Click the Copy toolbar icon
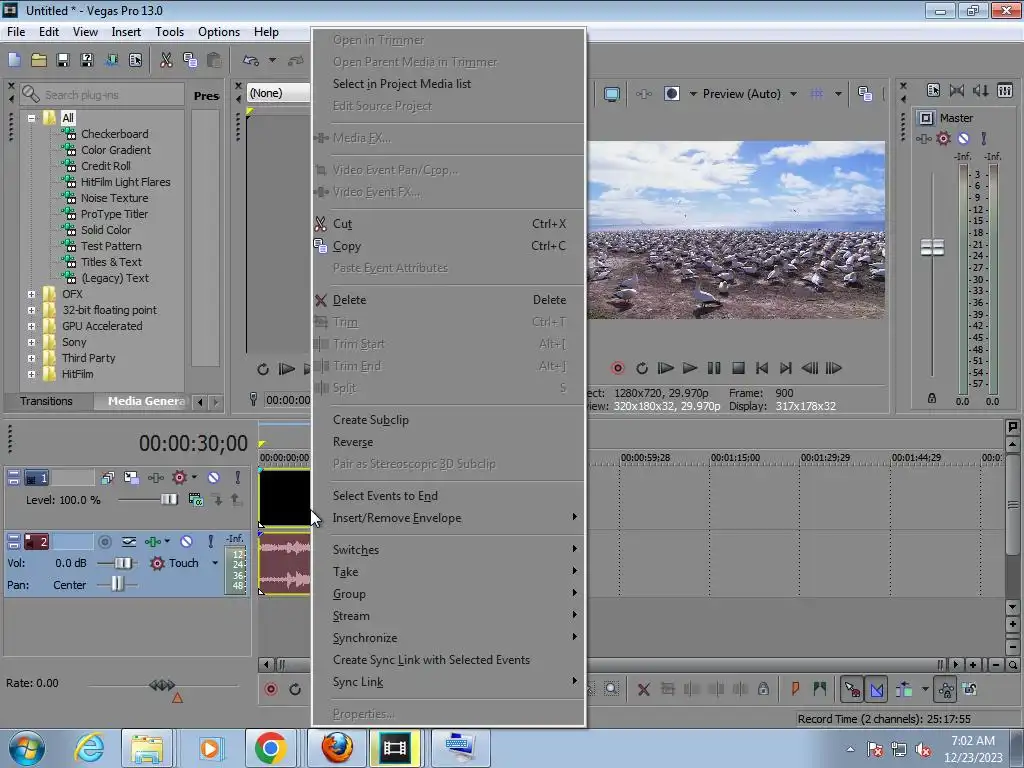The width and height of the screenshot is (1024, 768). (x=190, y=60)
